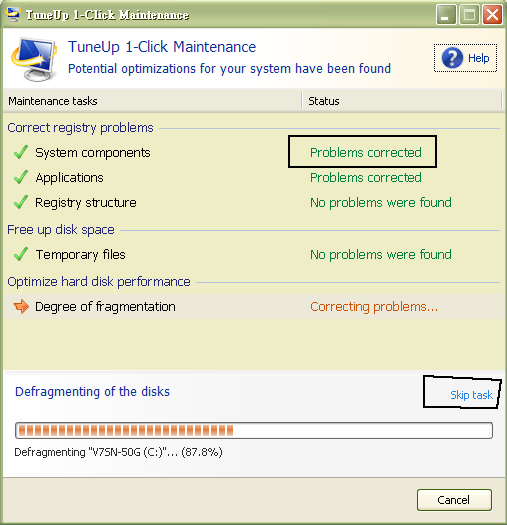Click the TuneUp title bar application icon

pos(13,14)
